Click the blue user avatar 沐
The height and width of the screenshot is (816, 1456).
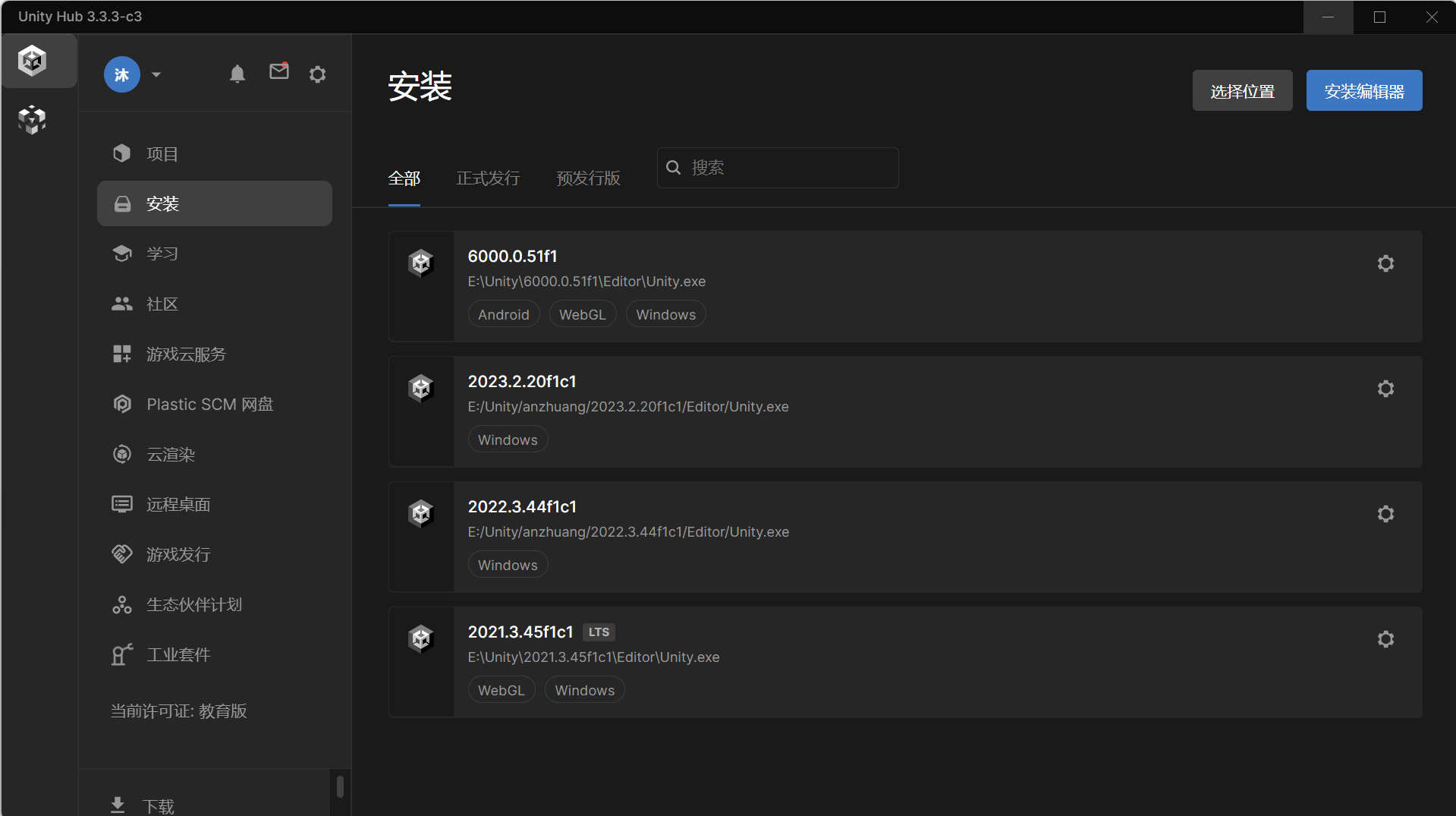pos(122,74)
